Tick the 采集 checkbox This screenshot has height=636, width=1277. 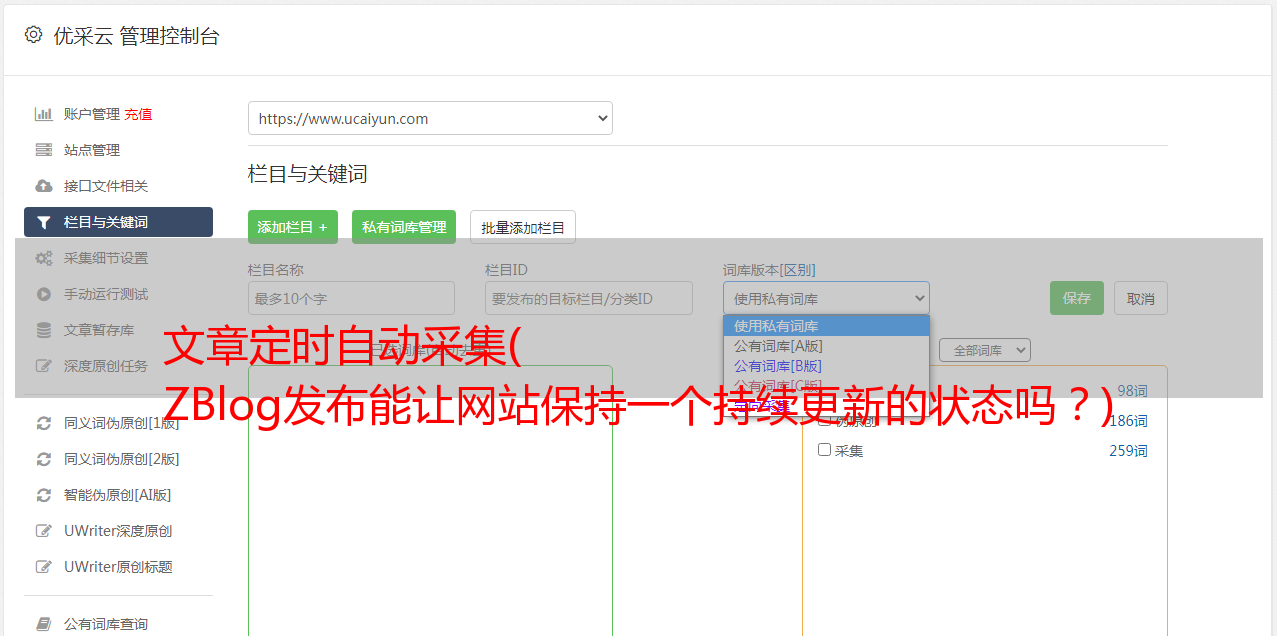[x=825, y=450]
